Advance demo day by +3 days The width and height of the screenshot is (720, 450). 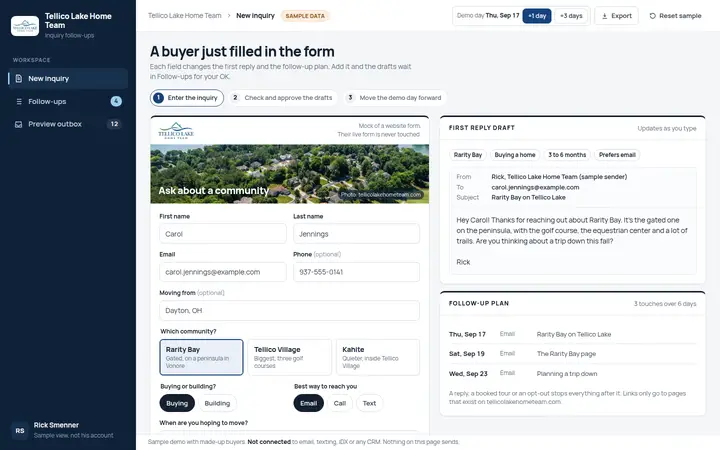pos(571,16)
